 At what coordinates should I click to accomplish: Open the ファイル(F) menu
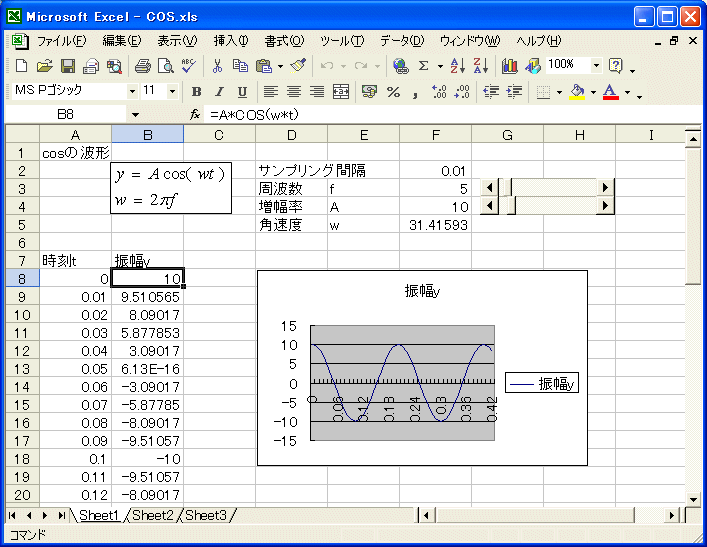61,41
